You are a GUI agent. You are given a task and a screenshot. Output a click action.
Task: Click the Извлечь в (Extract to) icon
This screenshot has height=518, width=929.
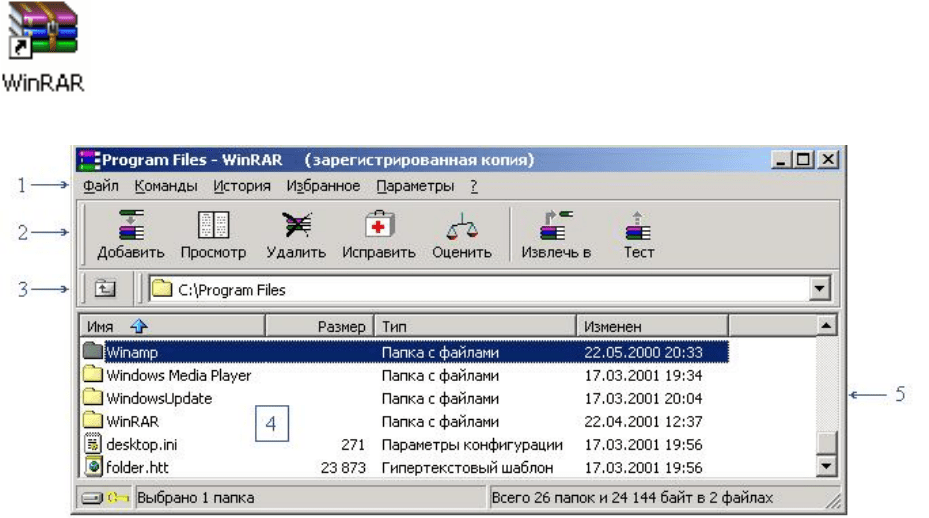[x=556, y=225]
